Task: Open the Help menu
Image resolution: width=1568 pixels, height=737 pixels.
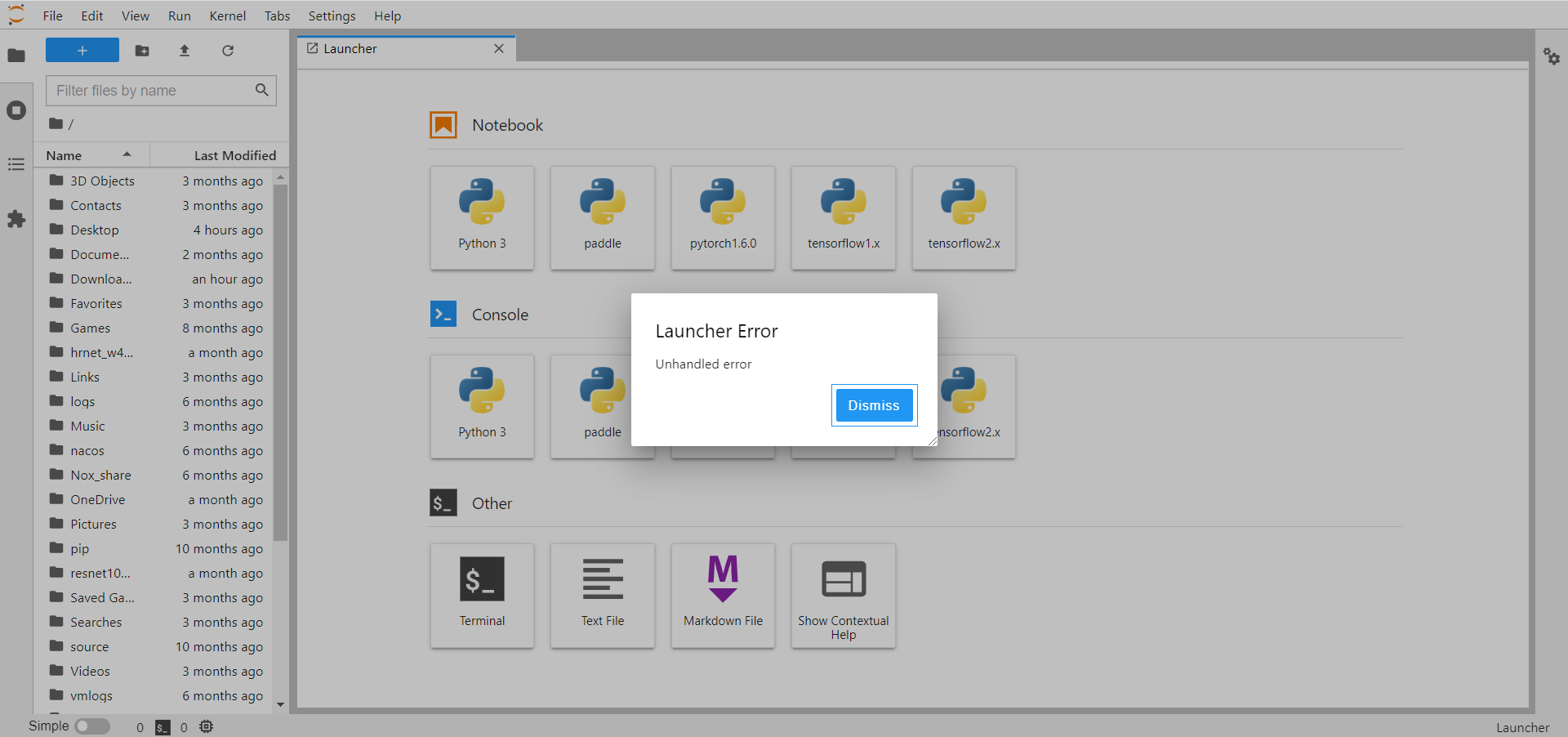Action: click(387, 16)
